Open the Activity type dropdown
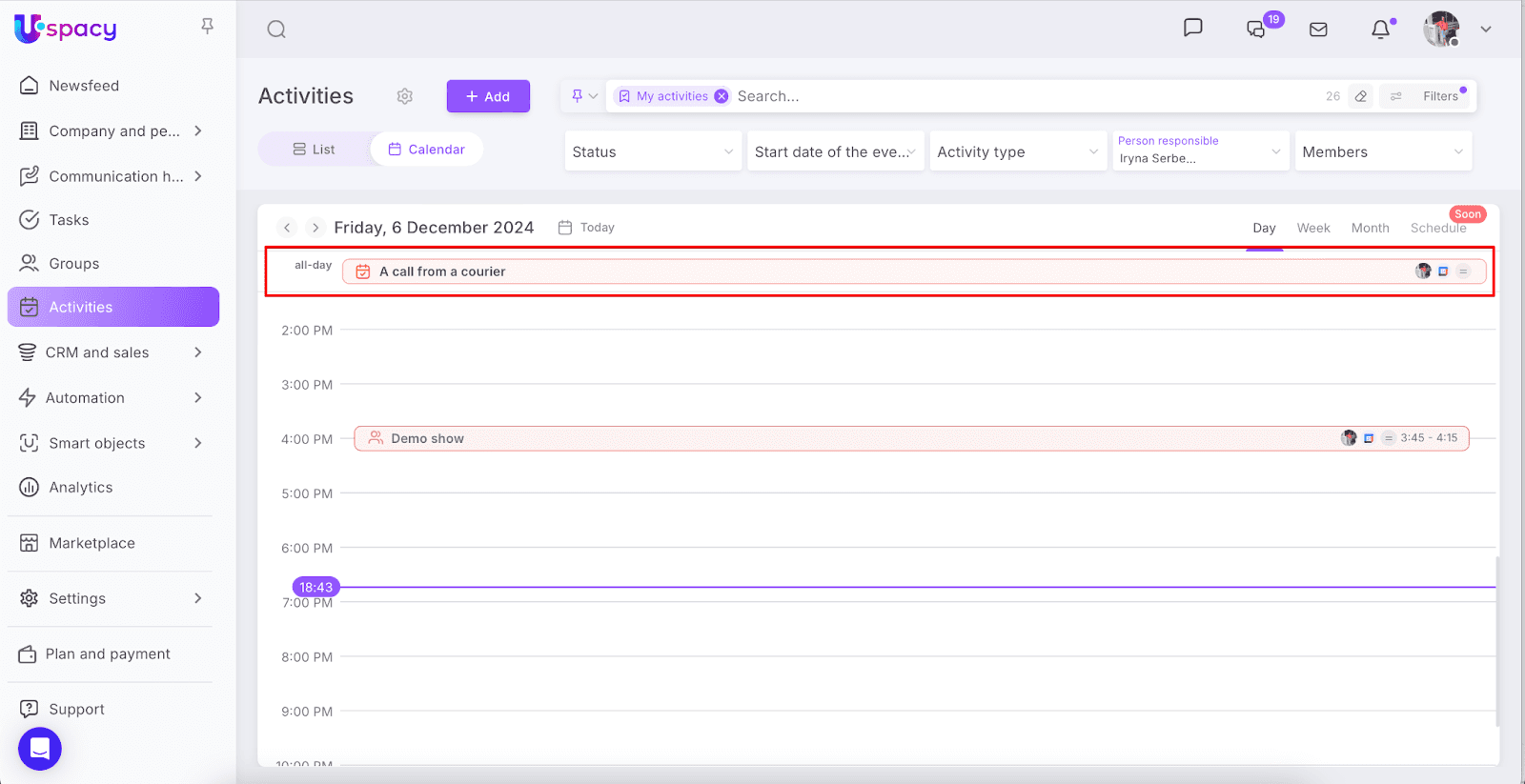The width and height of the screenshot is (1525, 784). point(1017,151)
